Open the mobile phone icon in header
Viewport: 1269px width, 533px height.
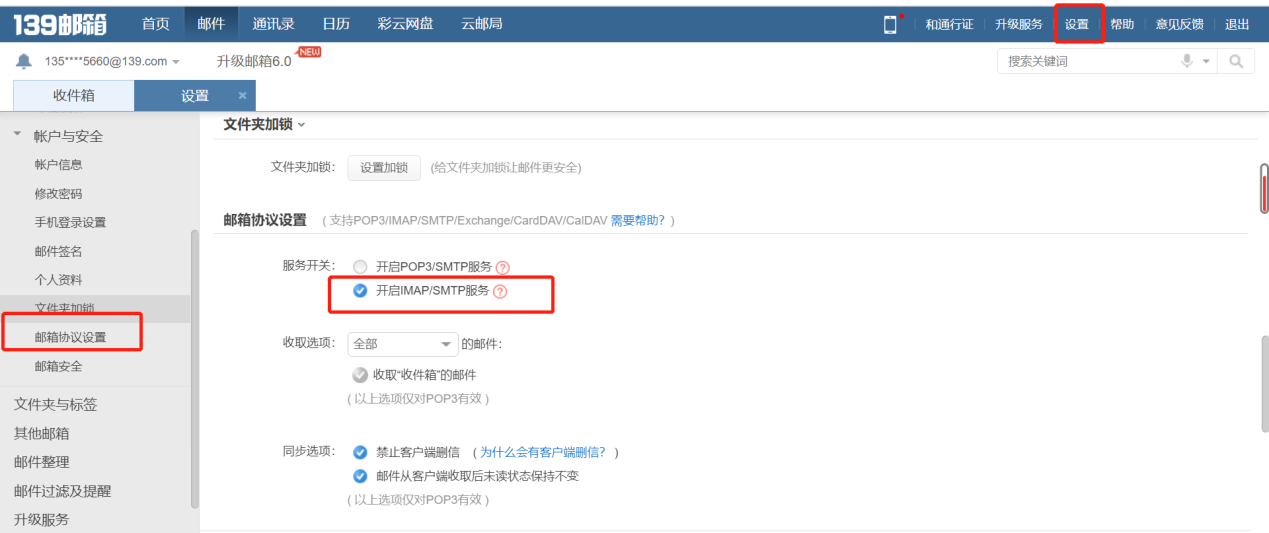coord(890,24)
